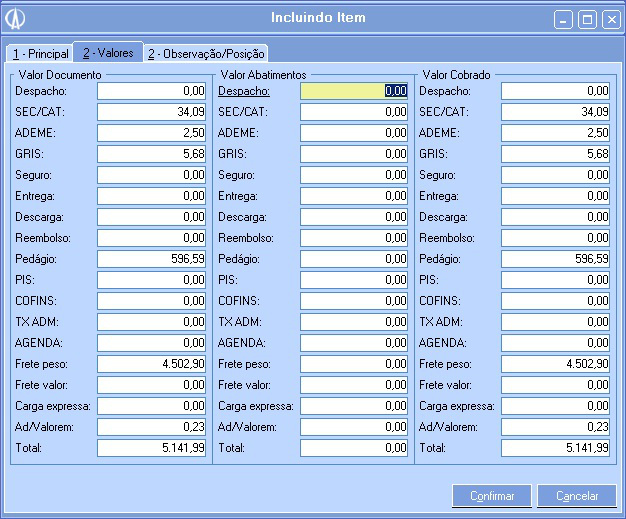Image resolution: width=626 pixels, height=519 pixels.
Task: Click the application logo icon in title bar
Action: click(x=16, y=19)
